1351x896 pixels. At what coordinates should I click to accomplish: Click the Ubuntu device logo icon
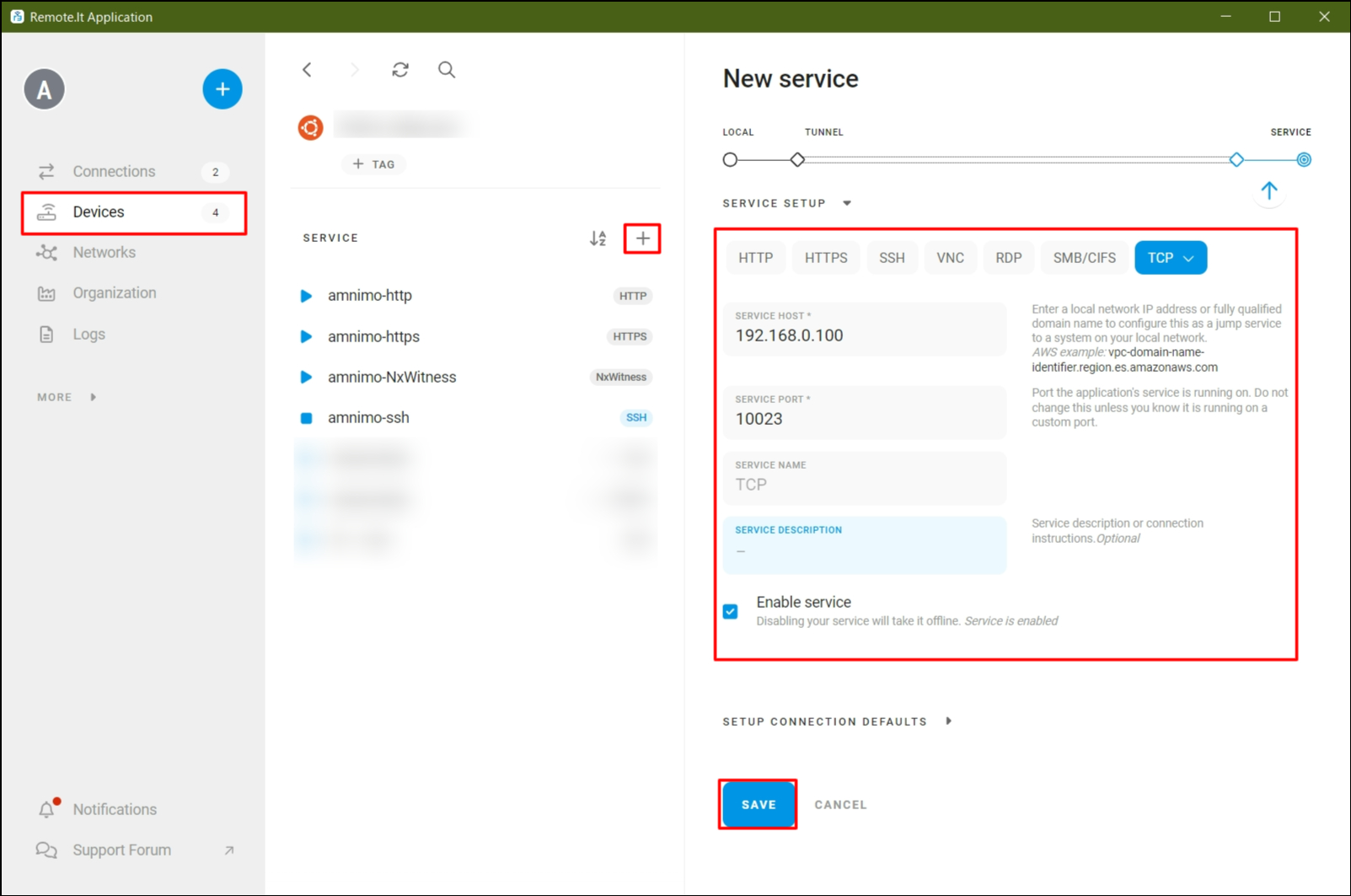[310, 127]
